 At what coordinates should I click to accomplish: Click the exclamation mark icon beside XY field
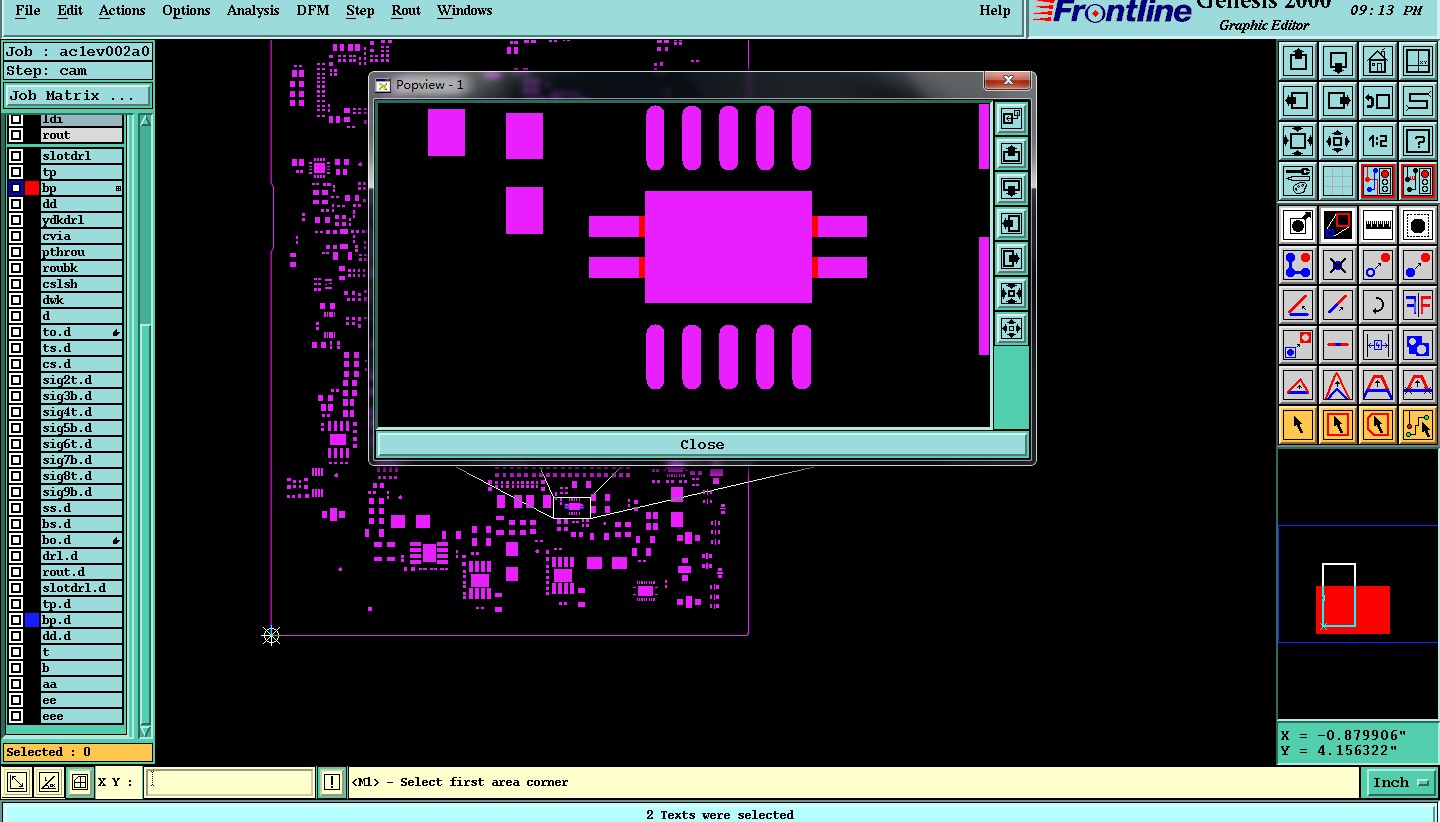[332, 782]
